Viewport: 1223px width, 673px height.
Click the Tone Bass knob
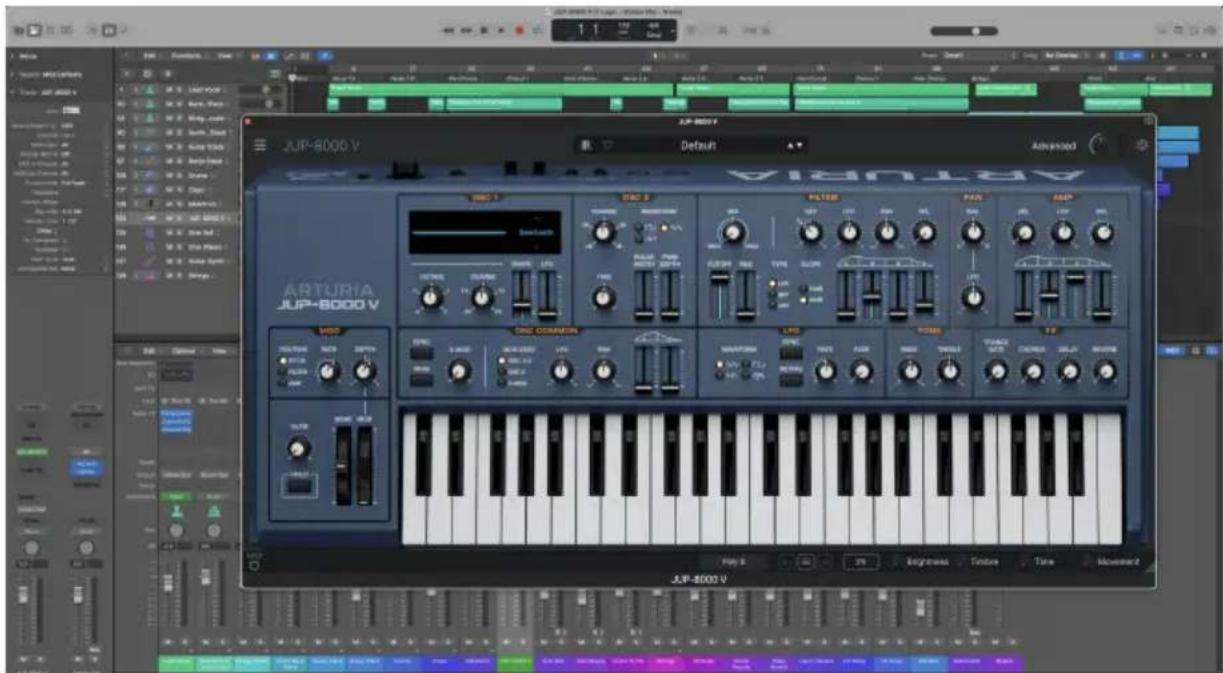(909, 372)
